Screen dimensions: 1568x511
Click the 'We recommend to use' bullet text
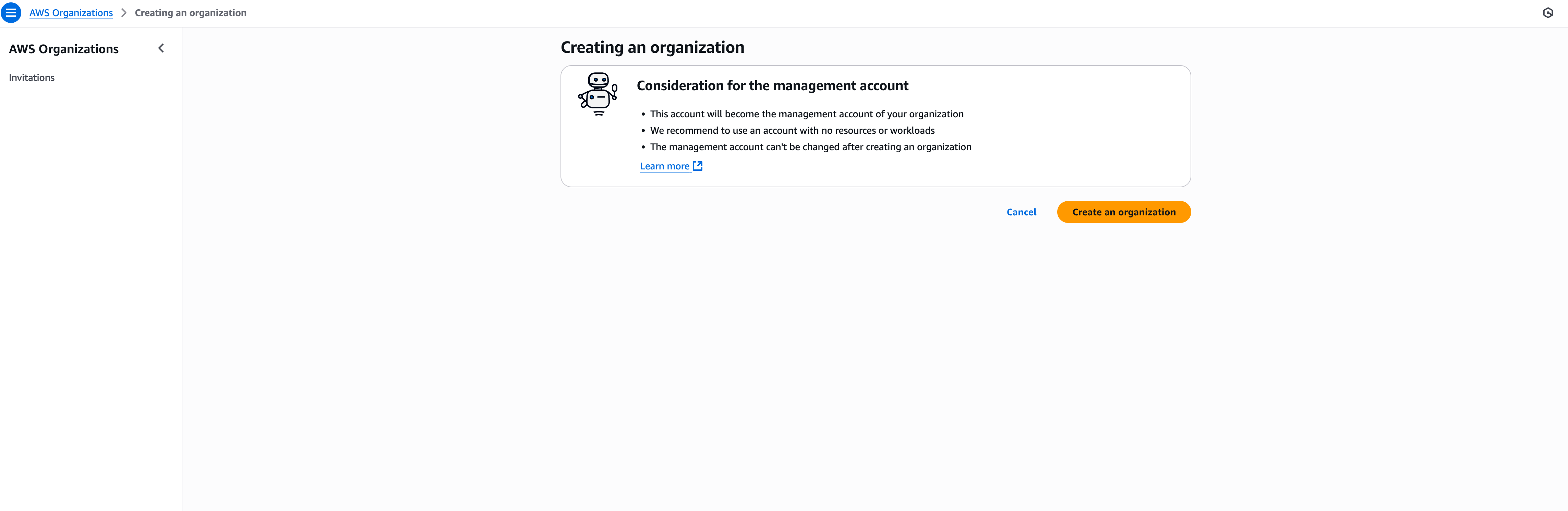point(792,130)
